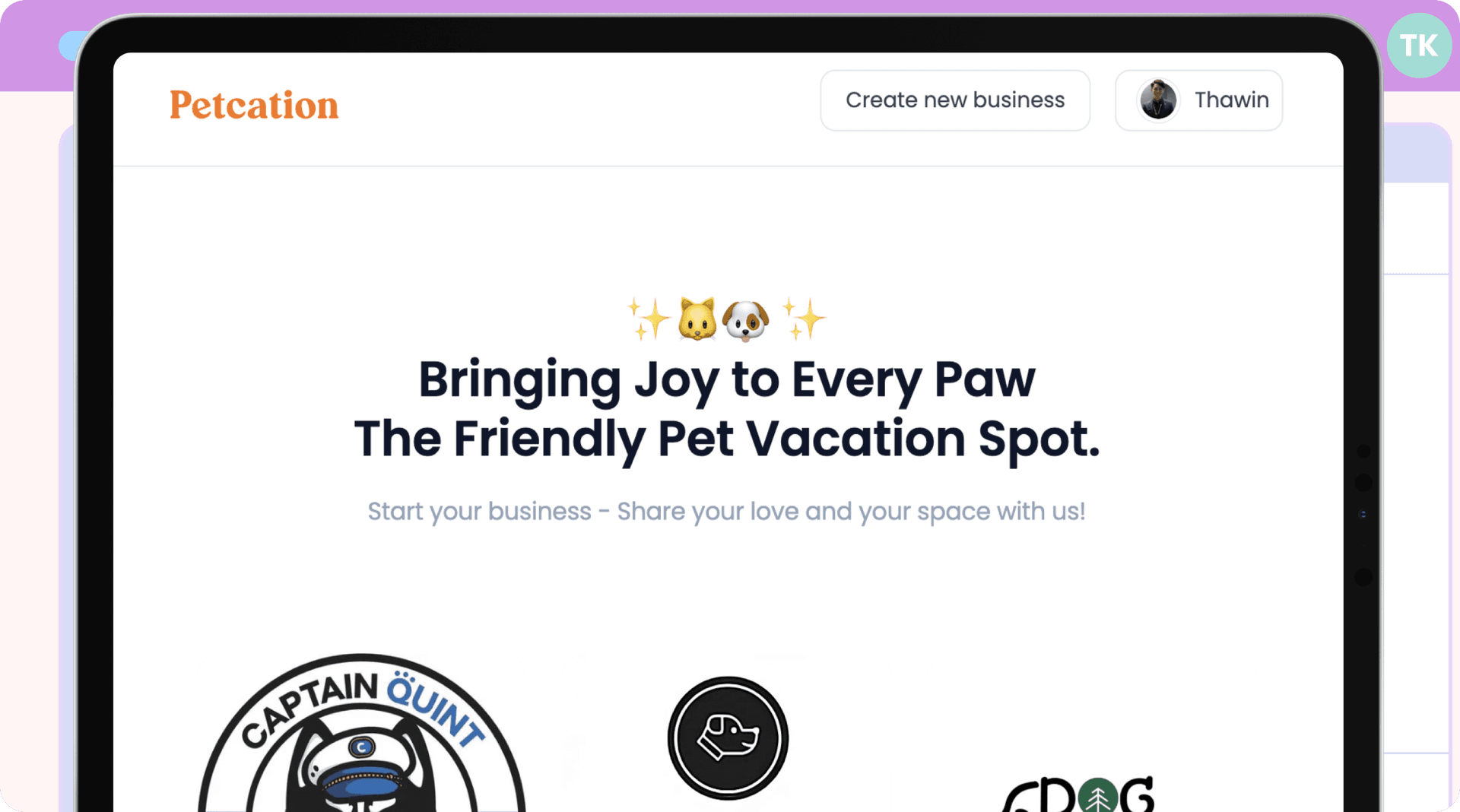Click the Petcation logo
The height and width of the screenshot is (812, 1460).
[254, 105]
